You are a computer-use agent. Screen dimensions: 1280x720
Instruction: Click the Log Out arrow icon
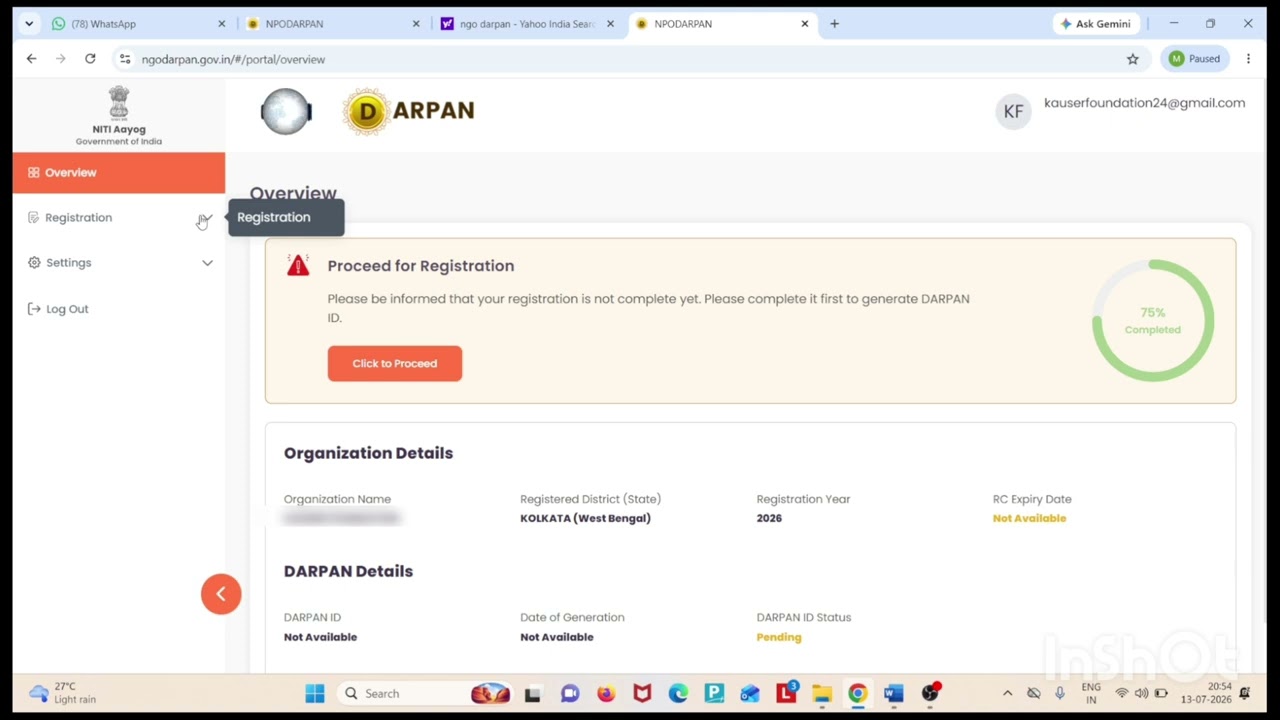34,309
